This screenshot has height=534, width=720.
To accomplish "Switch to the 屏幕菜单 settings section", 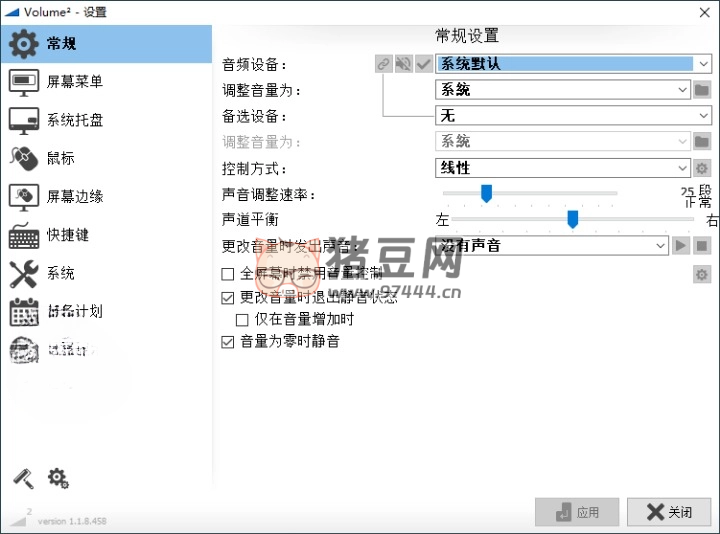I will pos(74,82).
